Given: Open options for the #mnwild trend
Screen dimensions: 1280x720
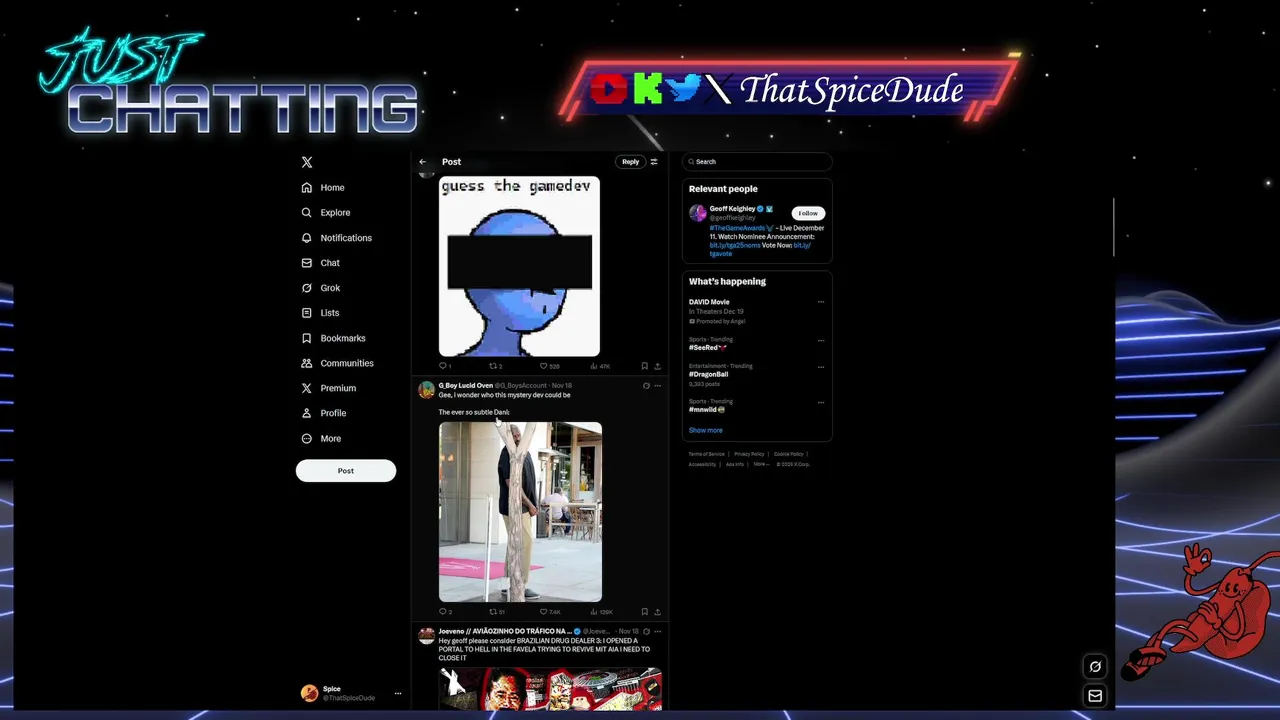Looking at the screenshot, I should click(x=821, y=402).
